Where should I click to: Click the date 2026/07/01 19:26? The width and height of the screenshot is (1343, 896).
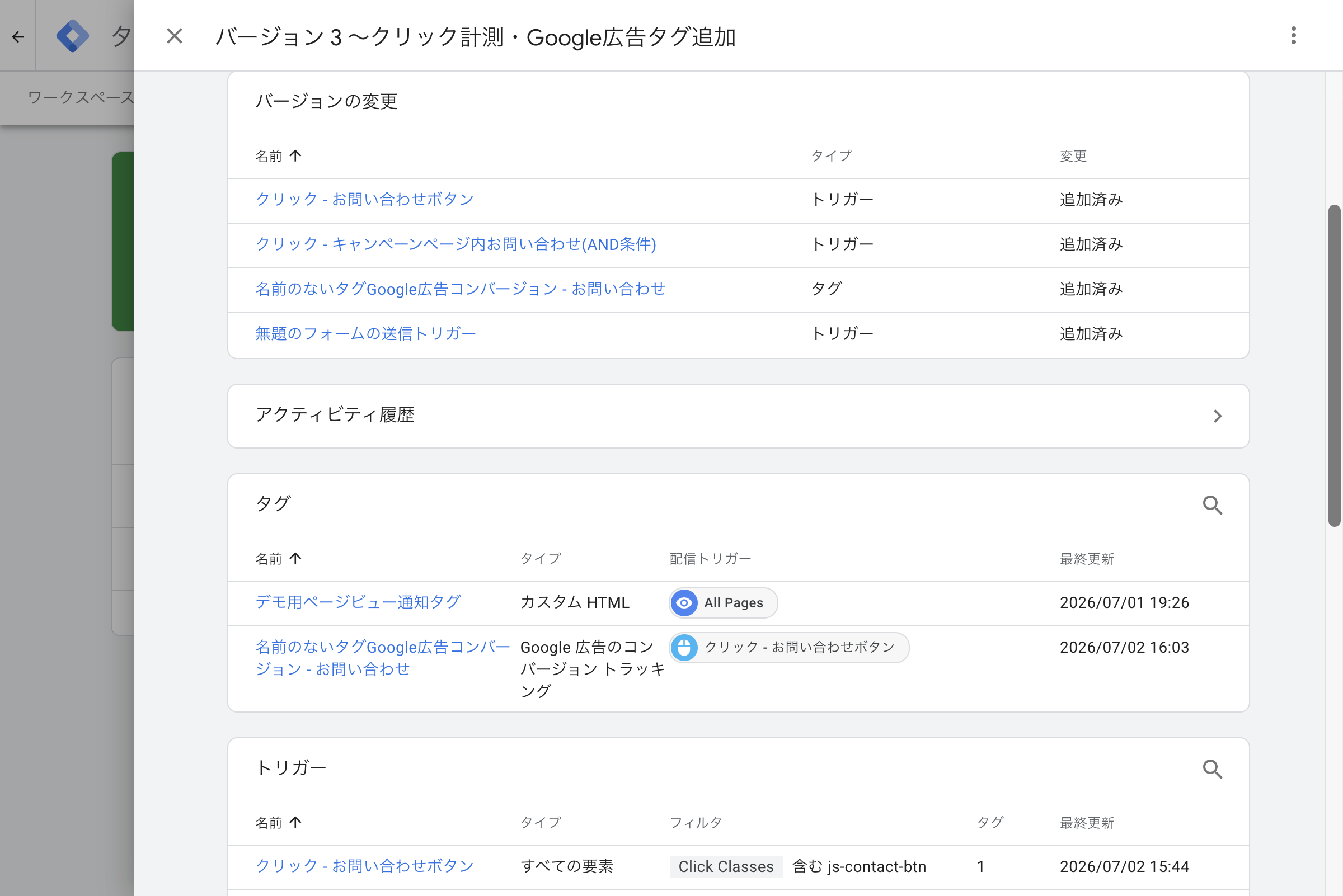coord(1124,603)
